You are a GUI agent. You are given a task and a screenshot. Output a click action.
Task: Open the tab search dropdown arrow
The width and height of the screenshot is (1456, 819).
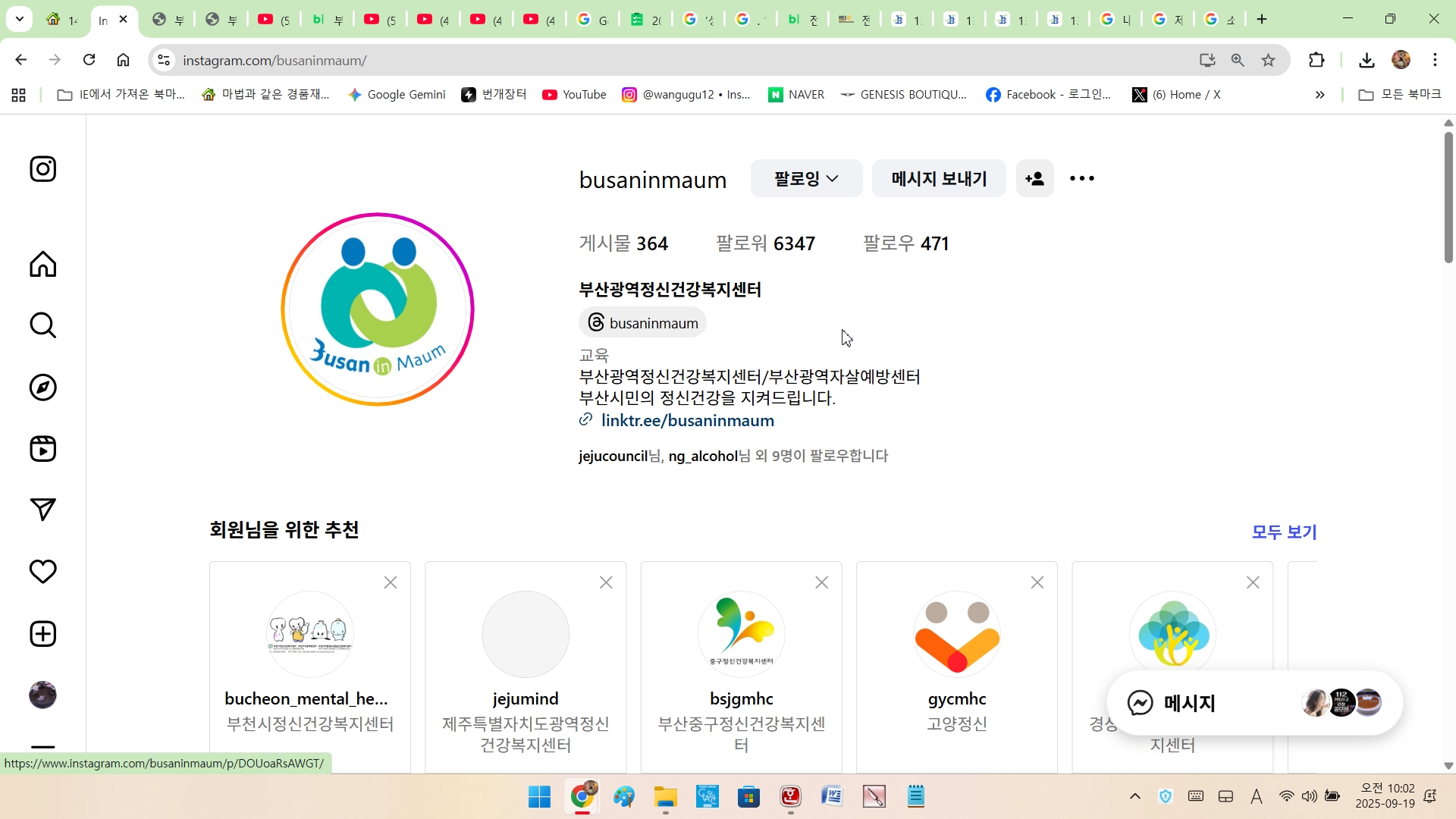20,19
